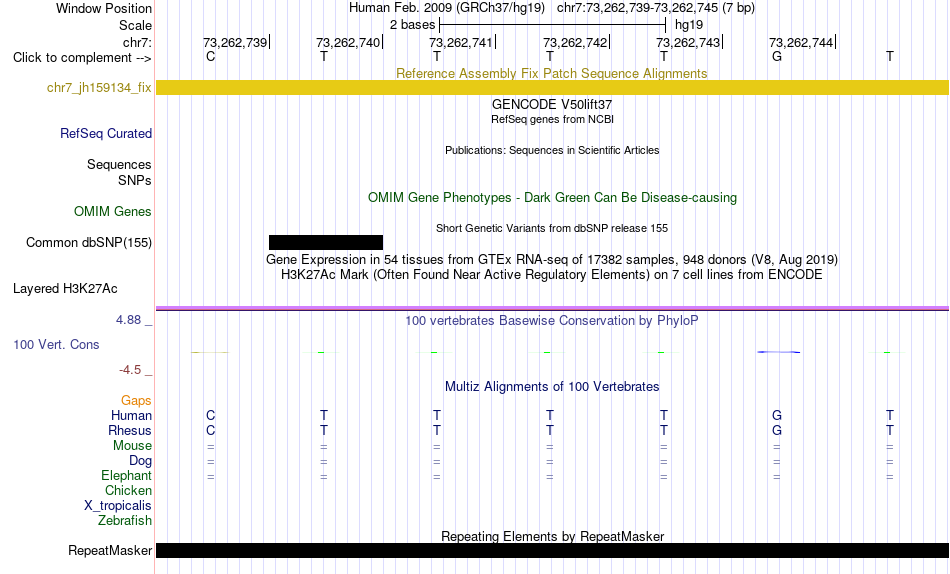This screenshot has width=950, height=574.
Task: Click base G in the Human alignment row
Action: tap(777, 415)
